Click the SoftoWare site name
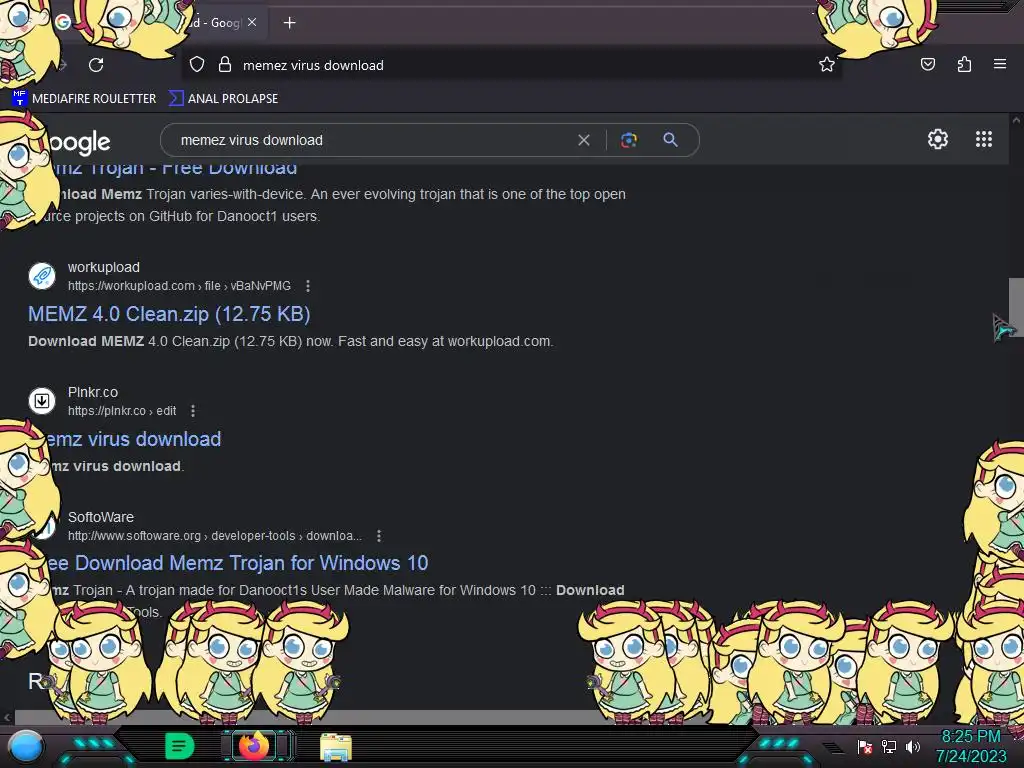1024x768 pixels. click(101, 517)
